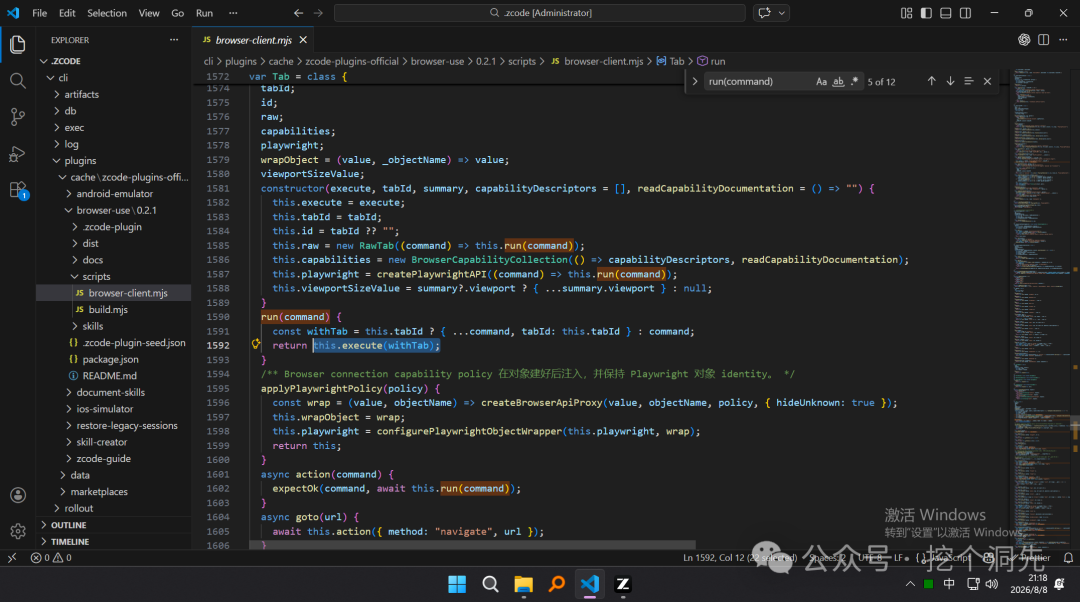Open build.mjs in the explorer
1080x602 pixels.
coord(108,309)
